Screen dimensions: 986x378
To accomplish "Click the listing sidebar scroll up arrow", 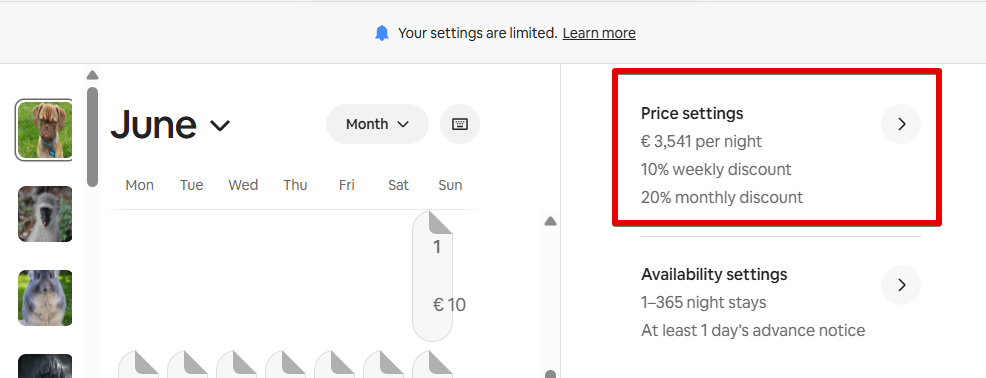I will point(92,75).
